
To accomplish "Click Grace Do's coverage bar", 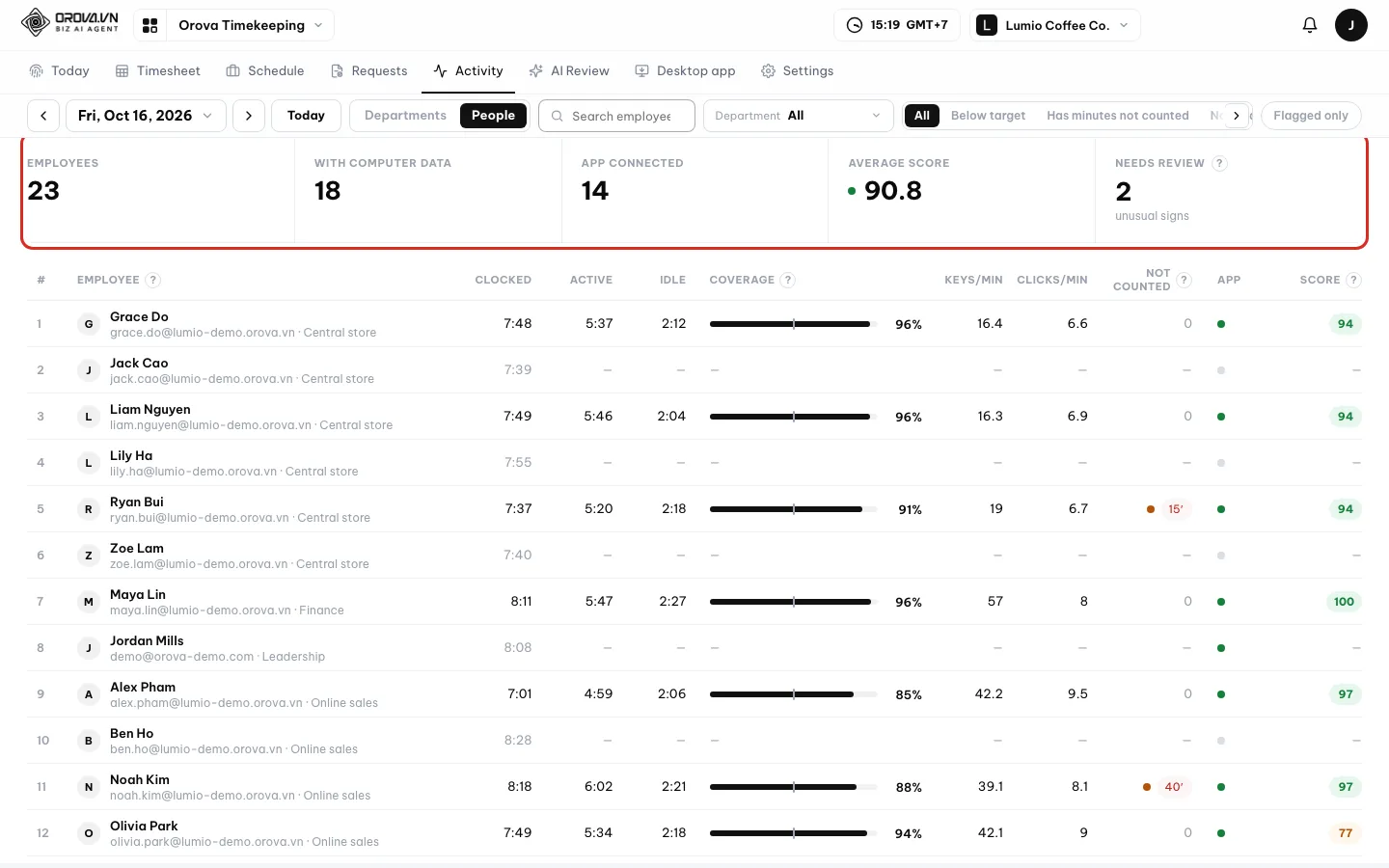I will [793, 324].
